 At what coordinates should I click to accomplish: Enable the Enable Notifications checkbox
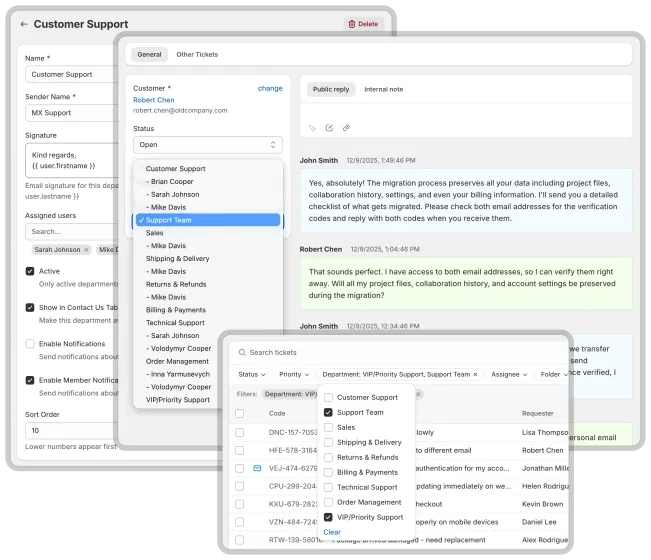pyautogui.click(x=30, y=344)
